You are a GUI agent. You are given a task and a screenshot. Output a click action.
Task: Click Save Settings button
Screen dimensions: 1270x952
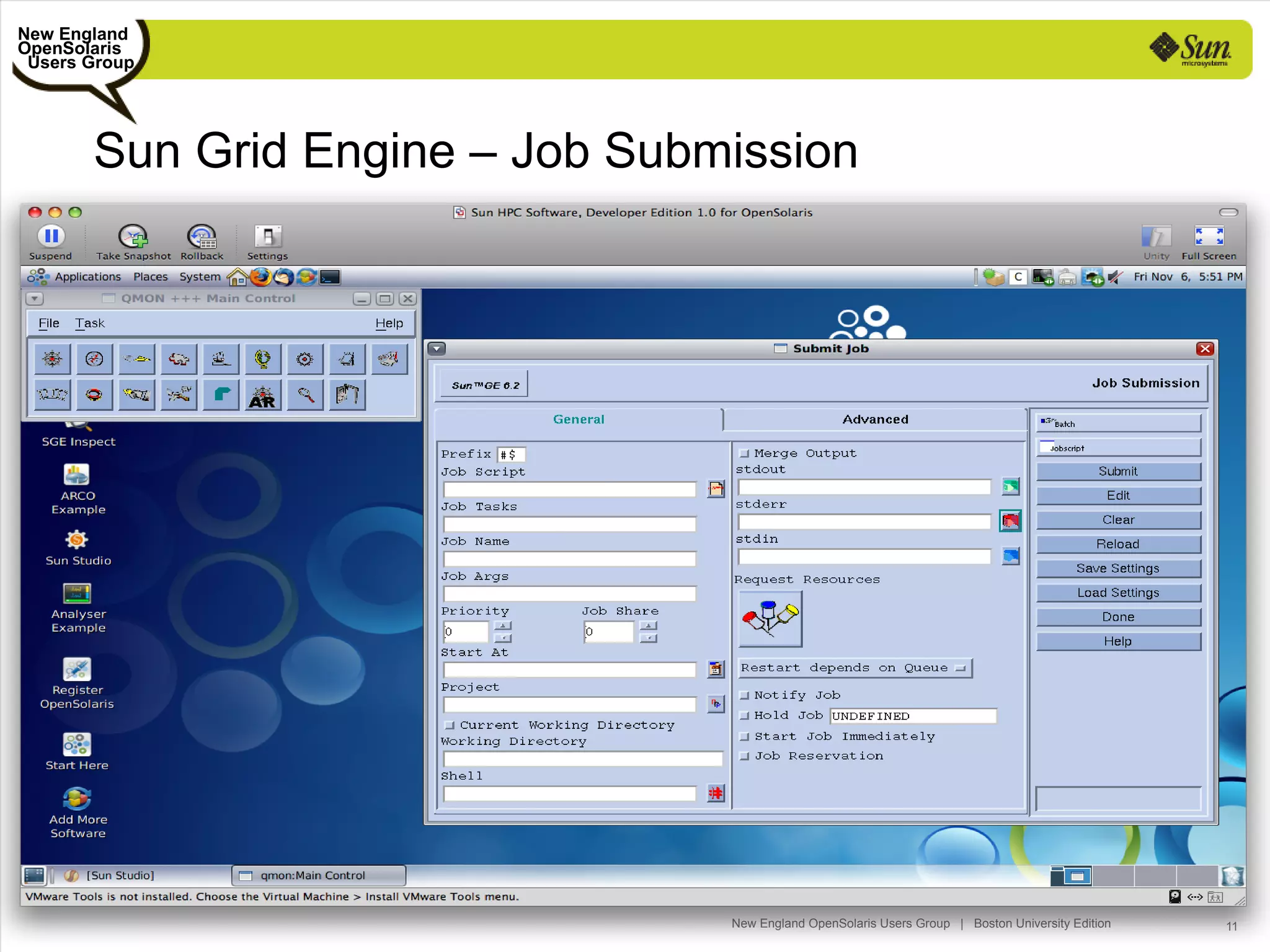(1119, 568)
